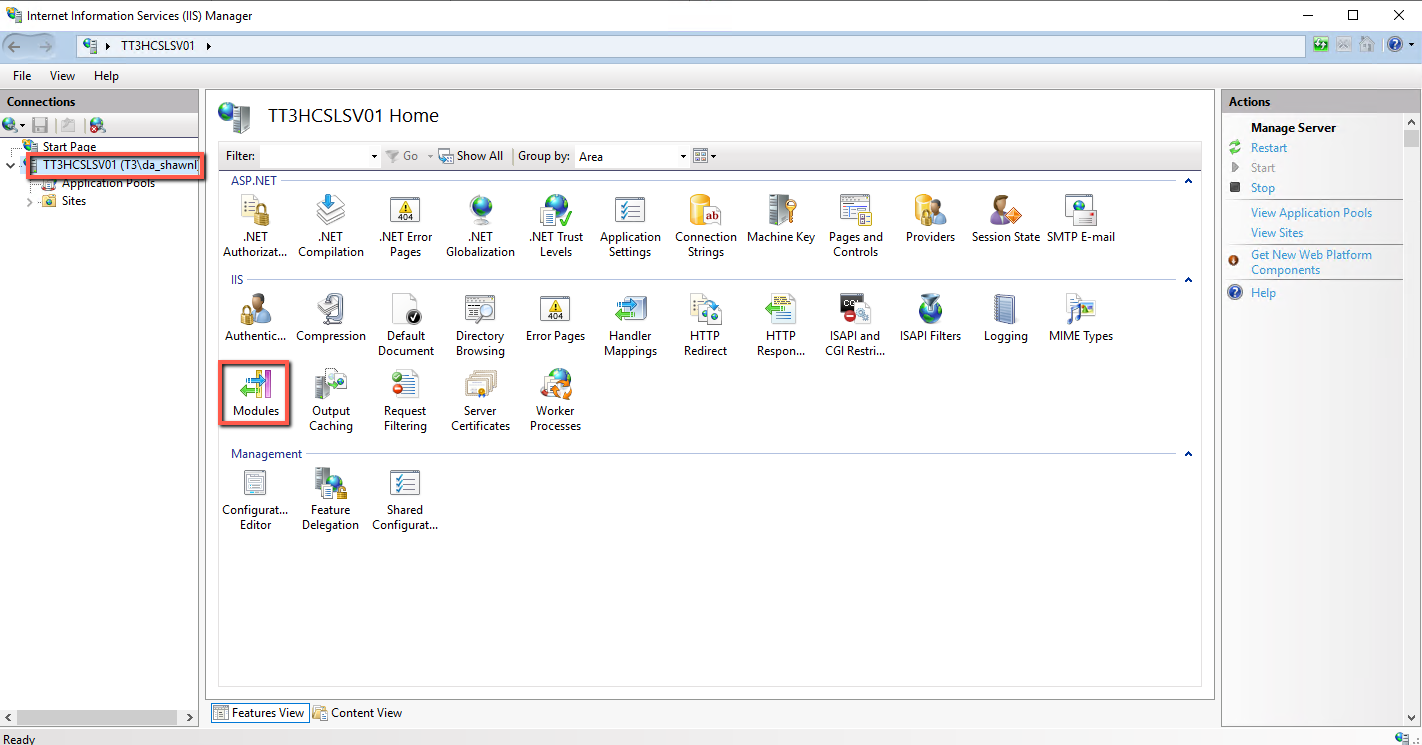
Task: Open the Configuration Editor
Action: click(x=255, y=498)
